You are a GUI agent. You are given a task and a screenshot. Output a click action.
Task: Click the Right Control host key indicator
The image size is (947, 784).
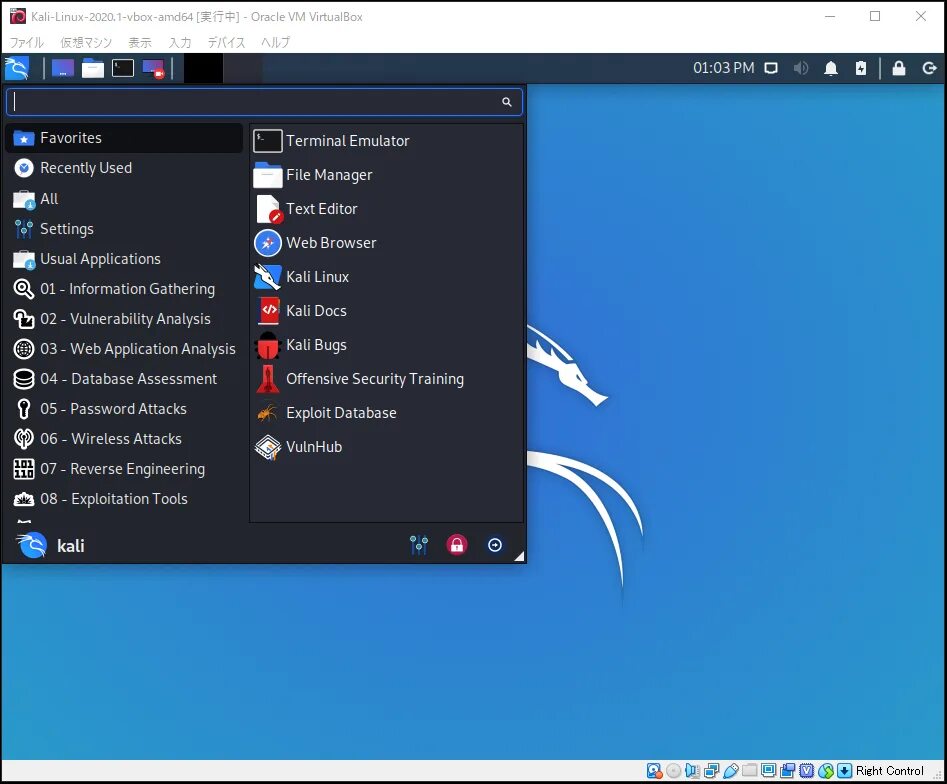click(889, 771)
